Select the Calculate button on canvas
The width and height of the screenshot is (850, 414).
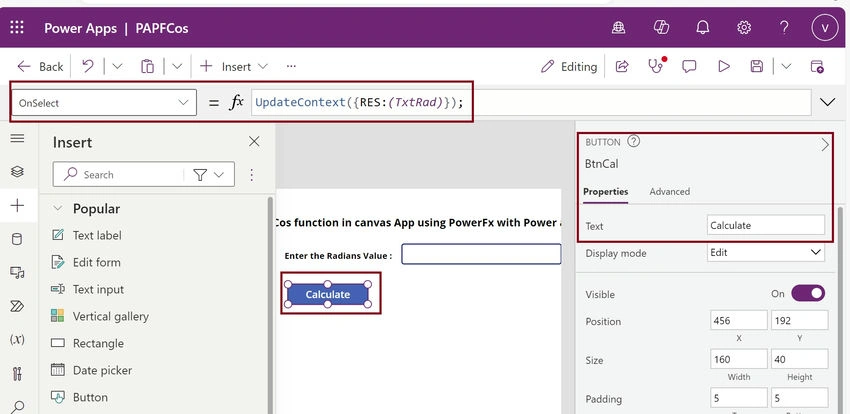pyautogui.click(x=327, y=294)
